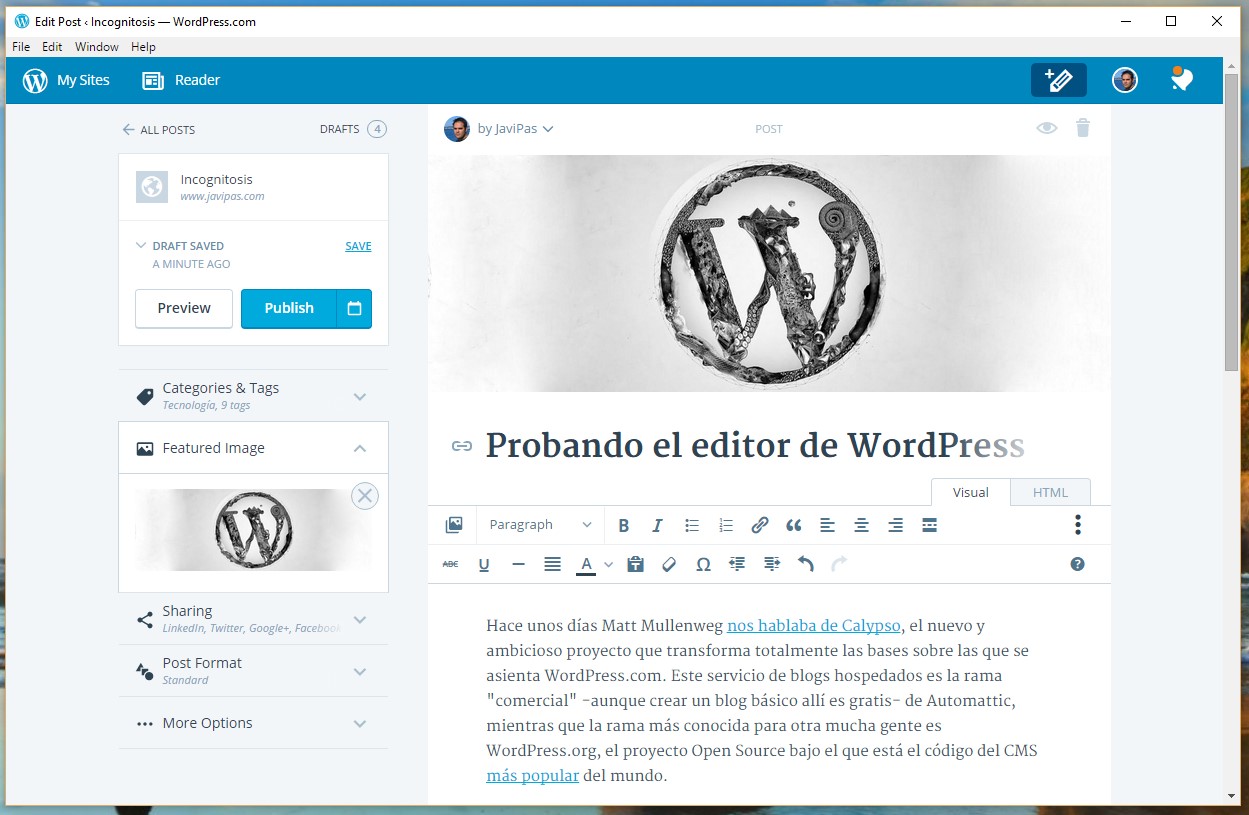Expand Categories & Tags section
This screenshot has width=1249, height=815.
(x=253, y=396)
